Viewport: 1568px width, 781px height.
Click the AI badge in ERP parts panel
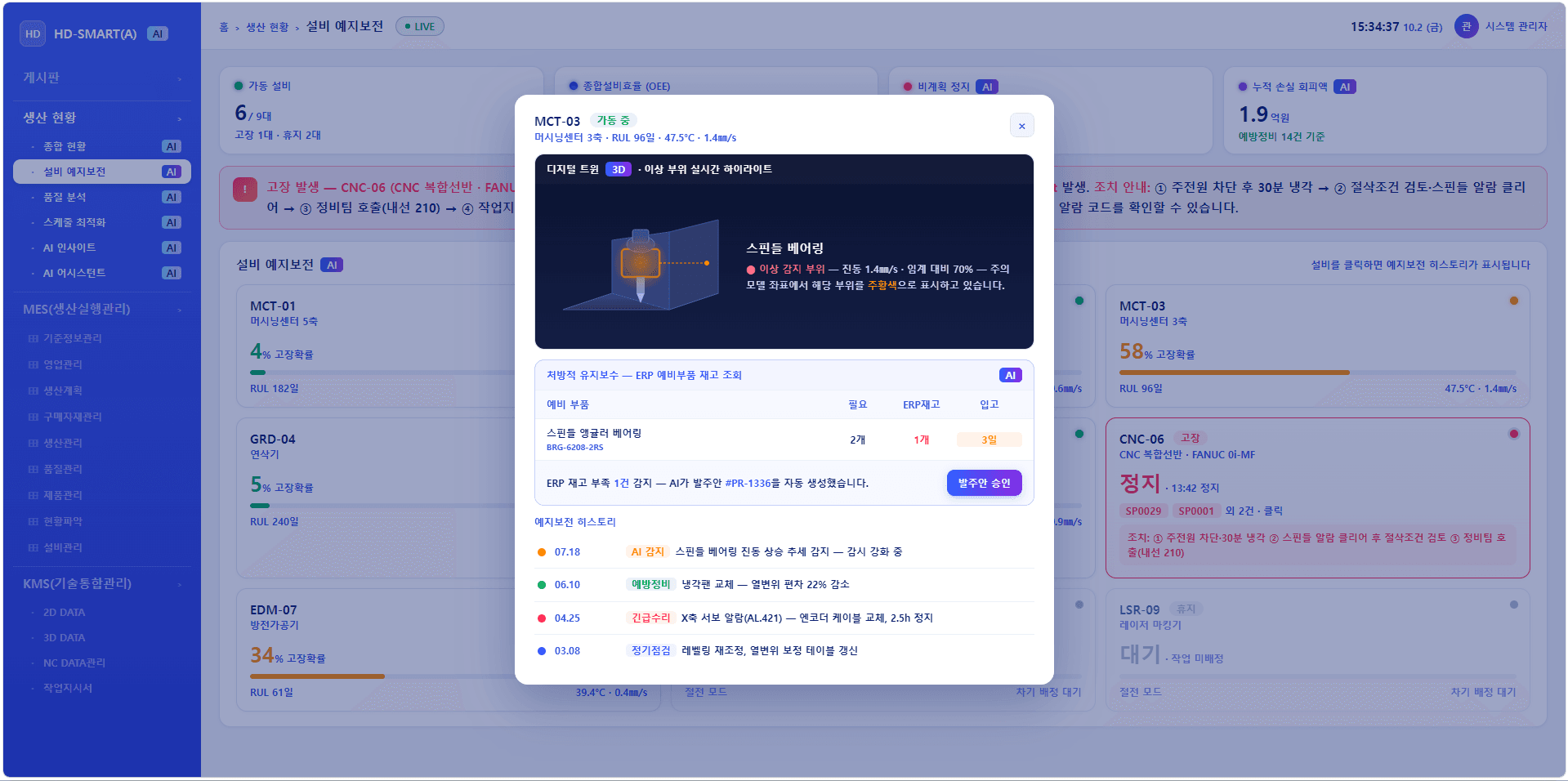[1011, 375]
